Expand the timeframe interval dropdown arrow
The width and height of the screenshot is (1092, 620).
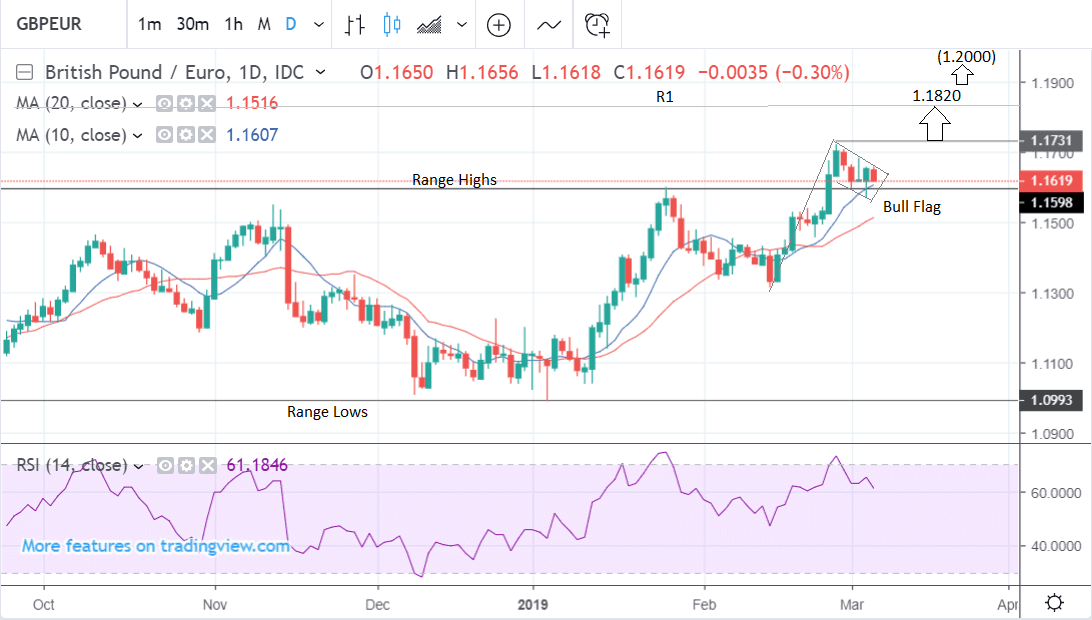(x=318, y=25)
